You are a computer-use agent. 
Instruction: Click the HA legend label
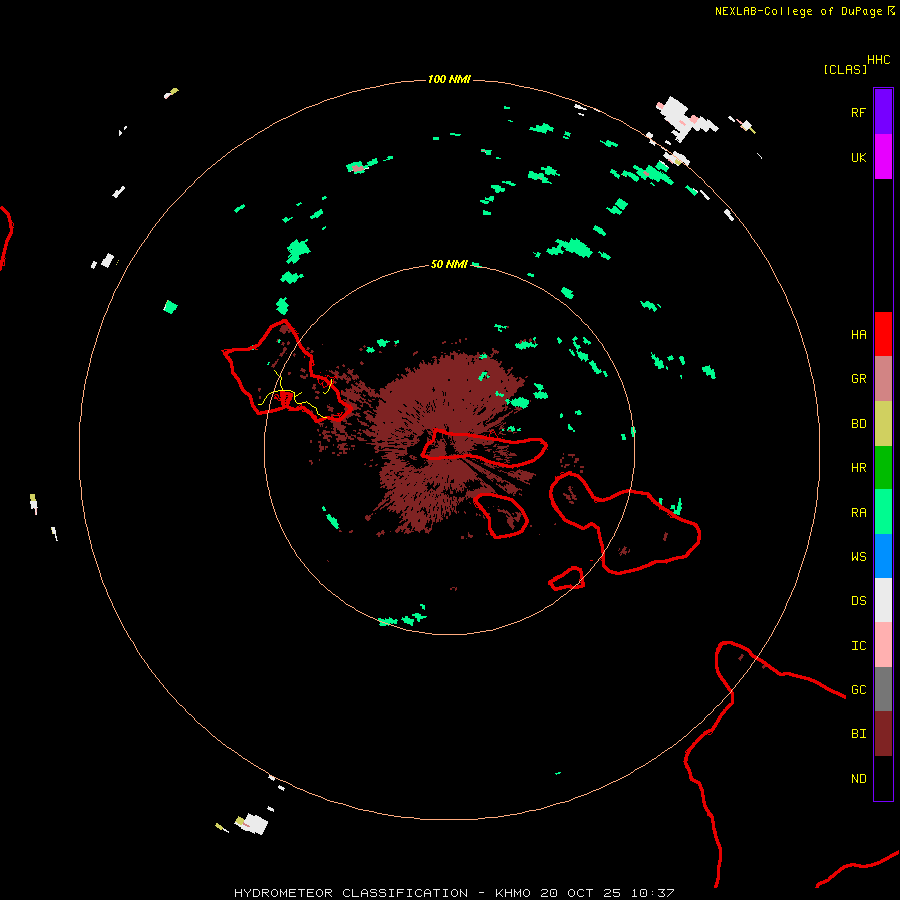858,335
